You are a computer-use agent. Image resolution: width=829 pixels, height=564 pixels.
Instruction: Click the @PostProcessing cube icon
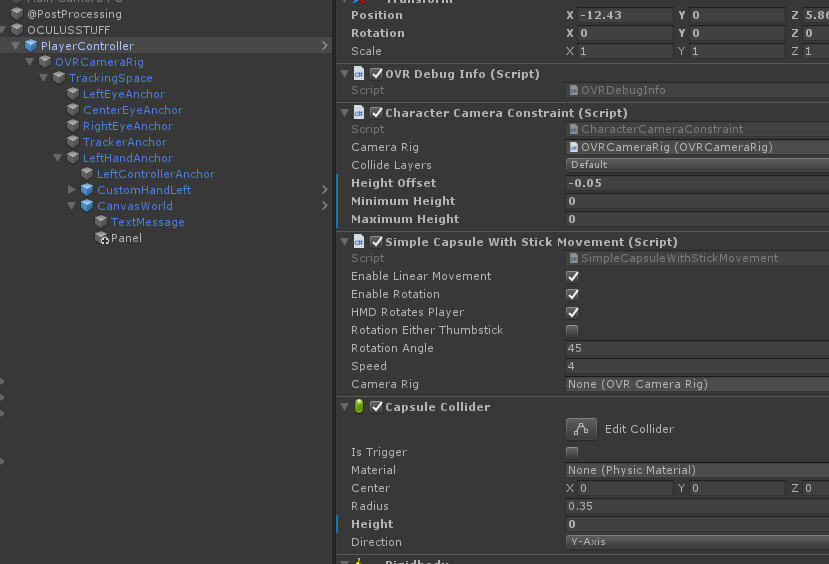click(17, 13)
